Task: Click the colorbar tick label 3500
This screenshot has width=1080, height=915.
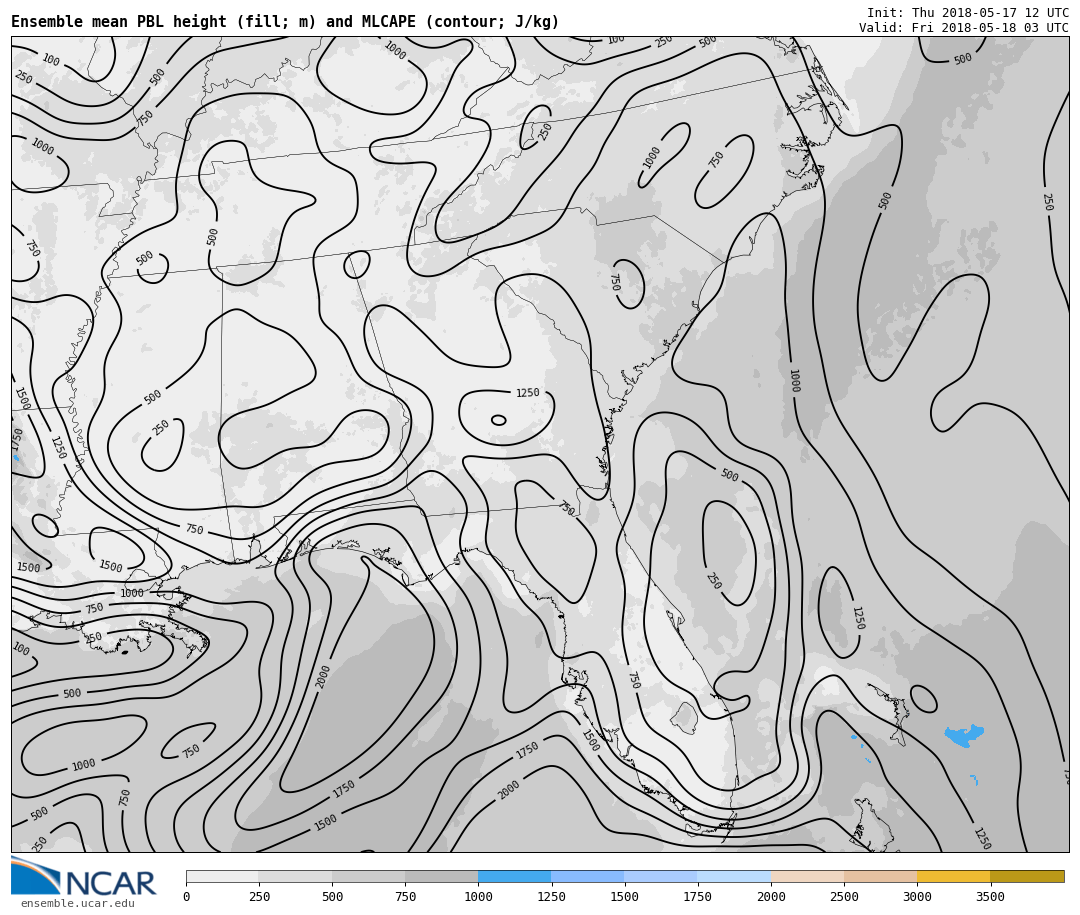Action: [990, 896]
